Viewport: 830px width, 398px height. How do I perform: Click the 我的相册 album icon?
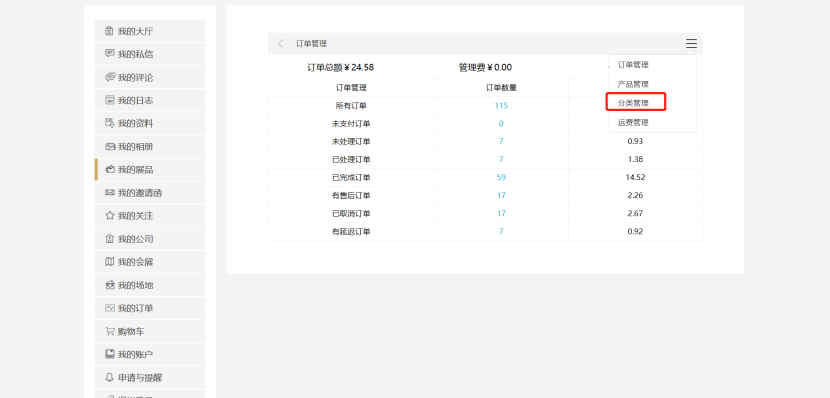(x=110, y=147)
